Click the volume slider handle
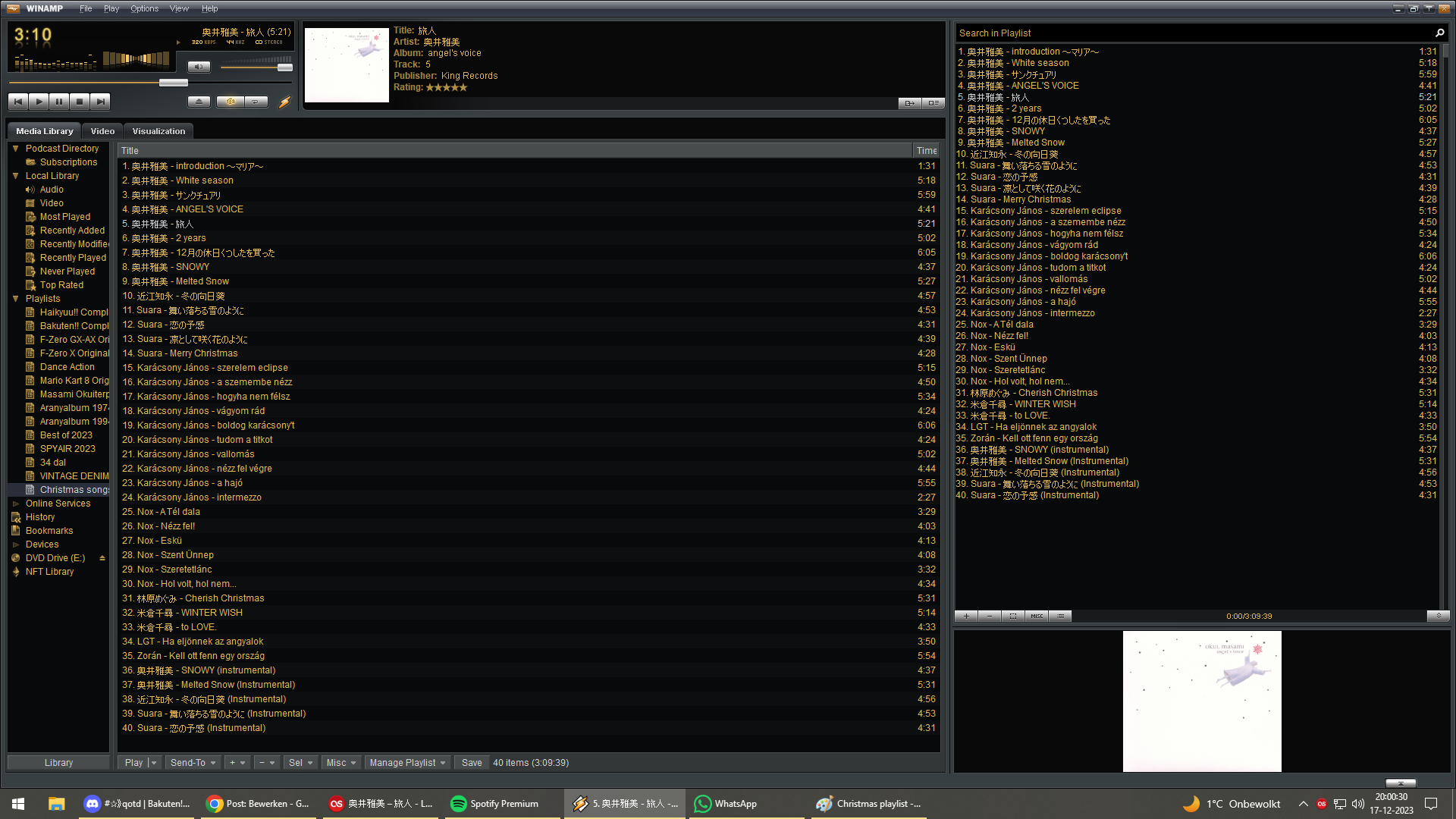Screen dimensions: 1456x819 pyautogui.click(x=285, y=67)
